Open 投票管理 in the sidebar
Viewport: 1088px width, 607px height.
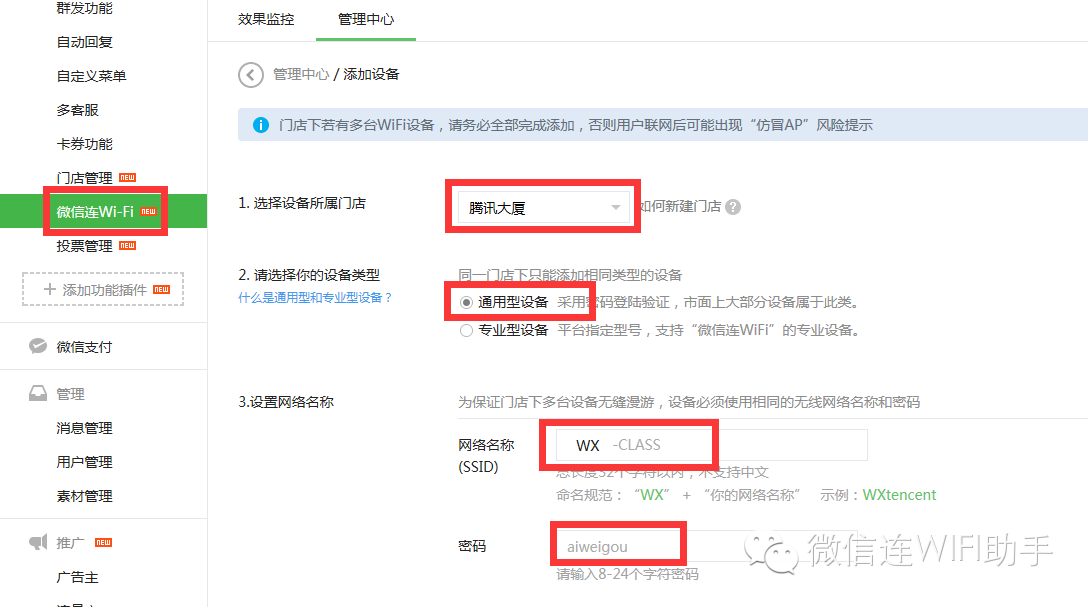[85, 246]
